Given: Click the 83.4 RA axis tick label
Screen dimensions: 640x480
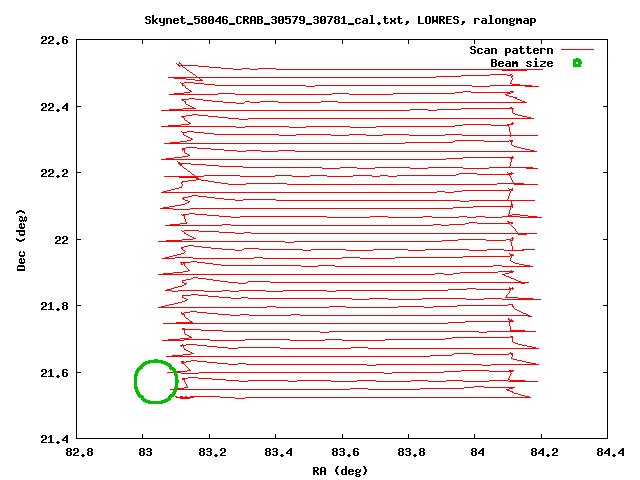Looking at the screenshot, I should pyautogui.click(x=278, y=452).
